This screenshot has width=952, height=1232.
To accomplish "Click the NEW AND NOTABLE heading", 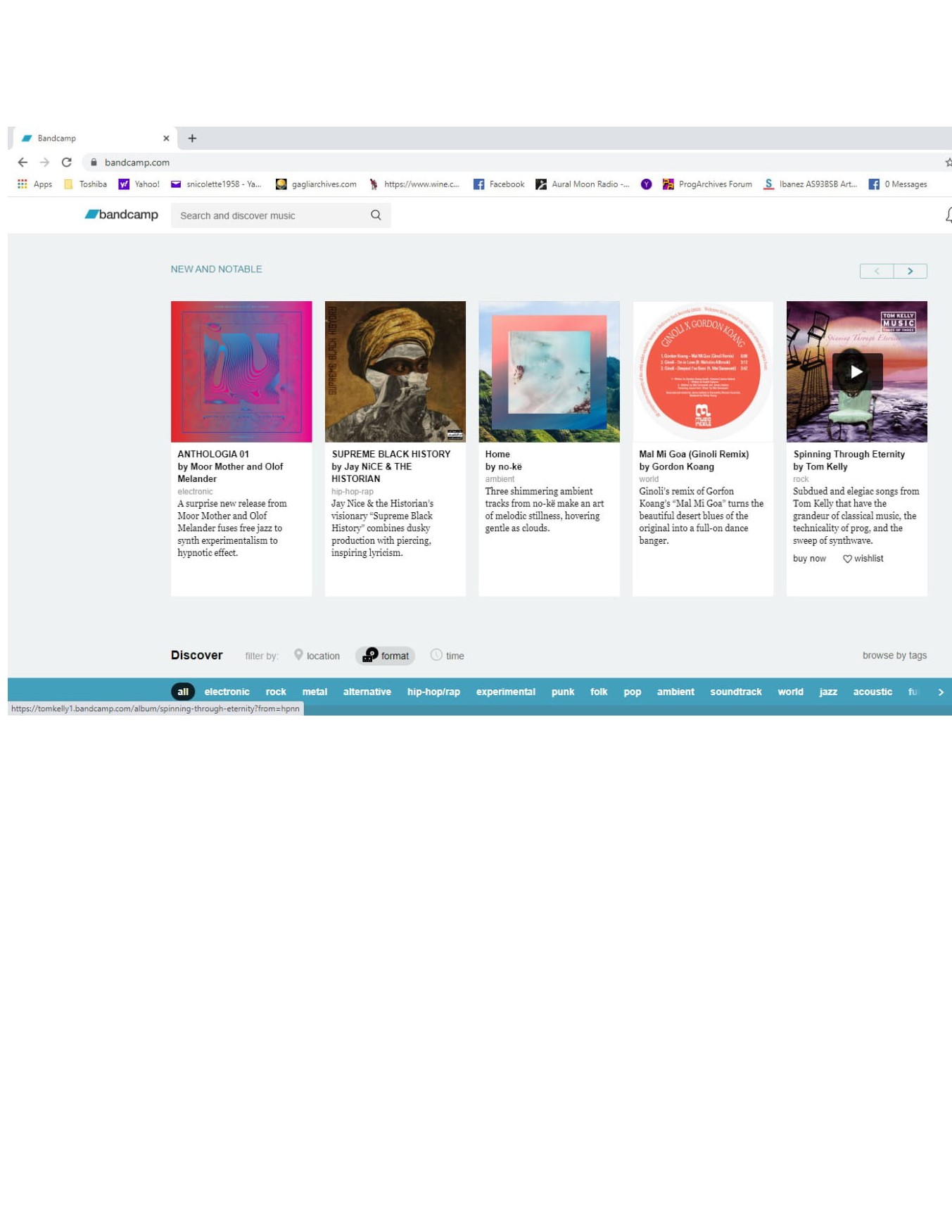I will [216, 269].
